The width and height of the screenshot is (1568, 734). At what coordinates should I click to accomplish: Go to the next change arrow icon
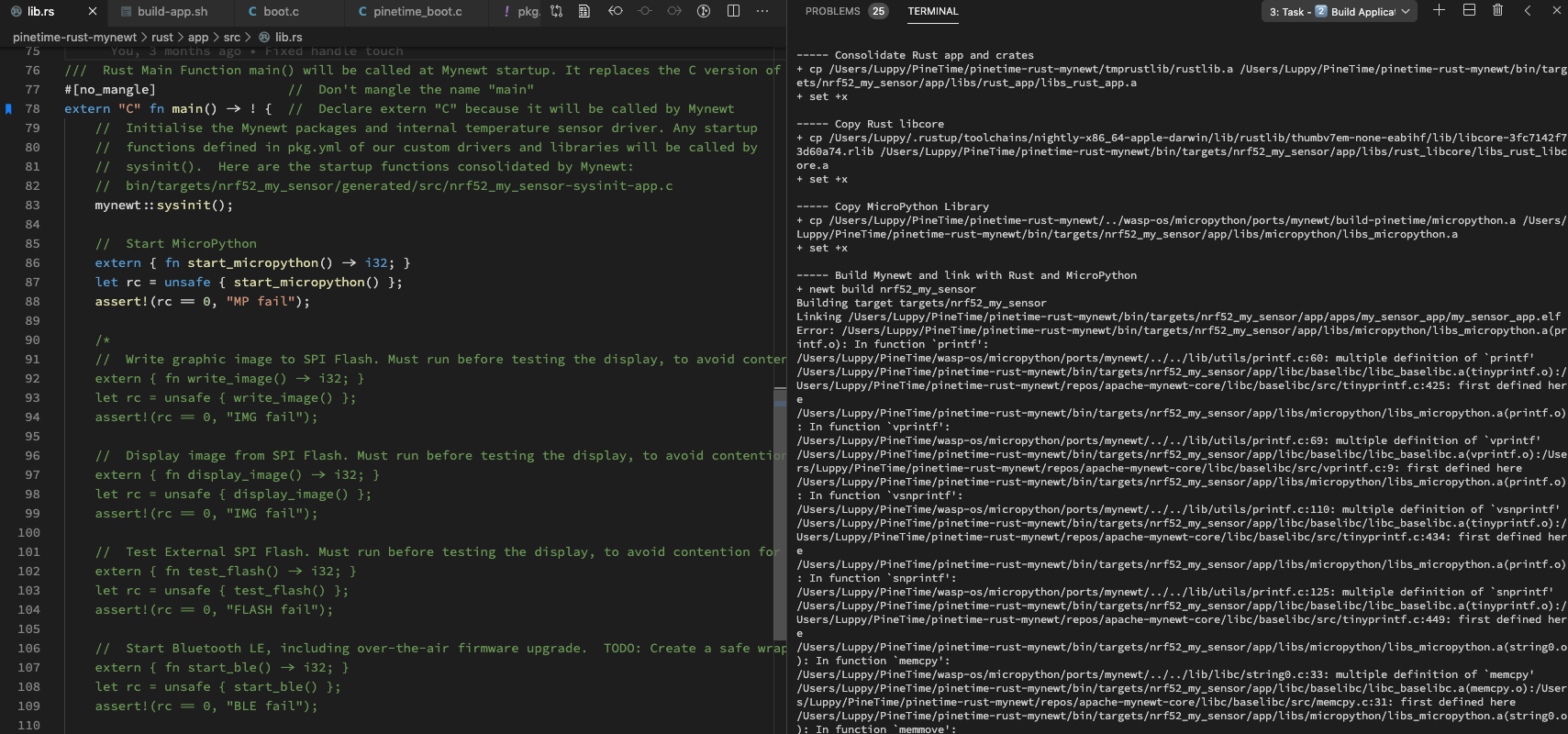click(x=674, y=11)
